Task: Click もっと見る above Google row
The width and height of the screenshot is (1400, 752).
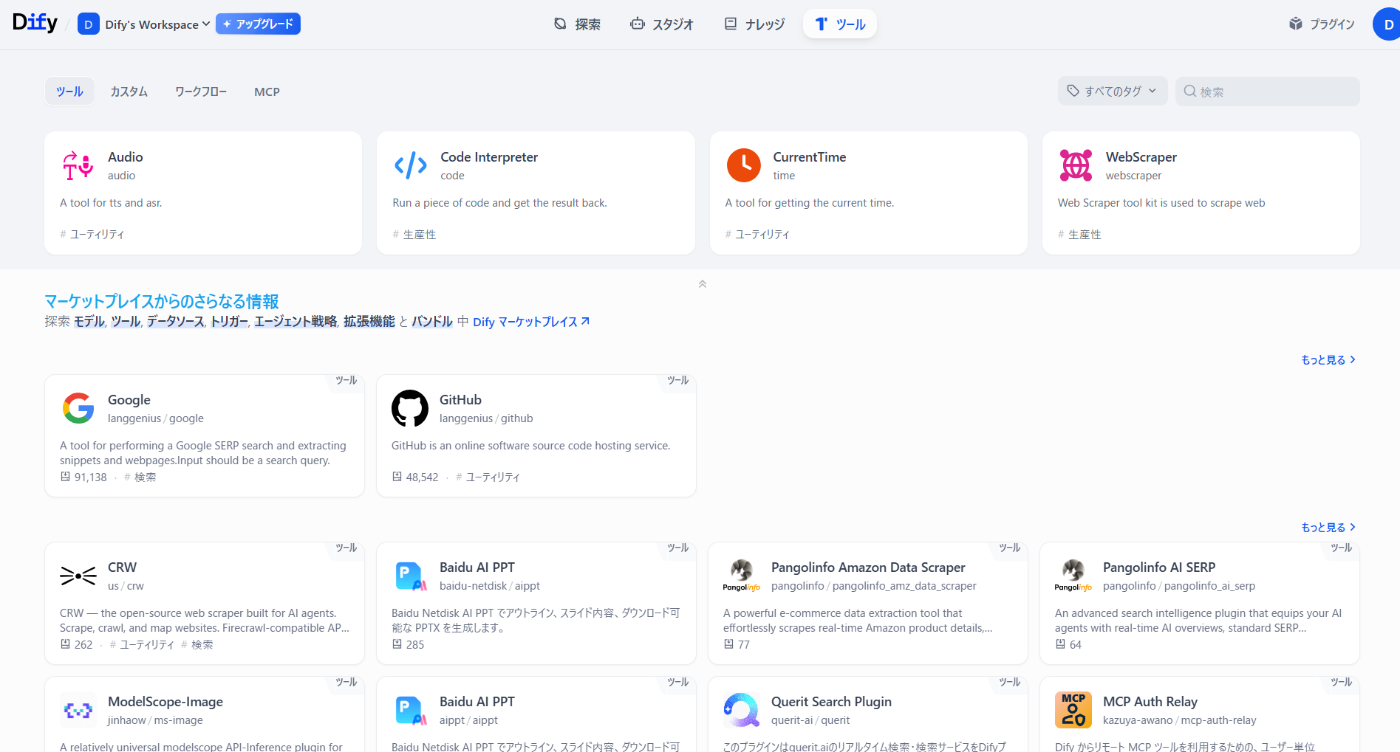Action: pos(1328,360)
